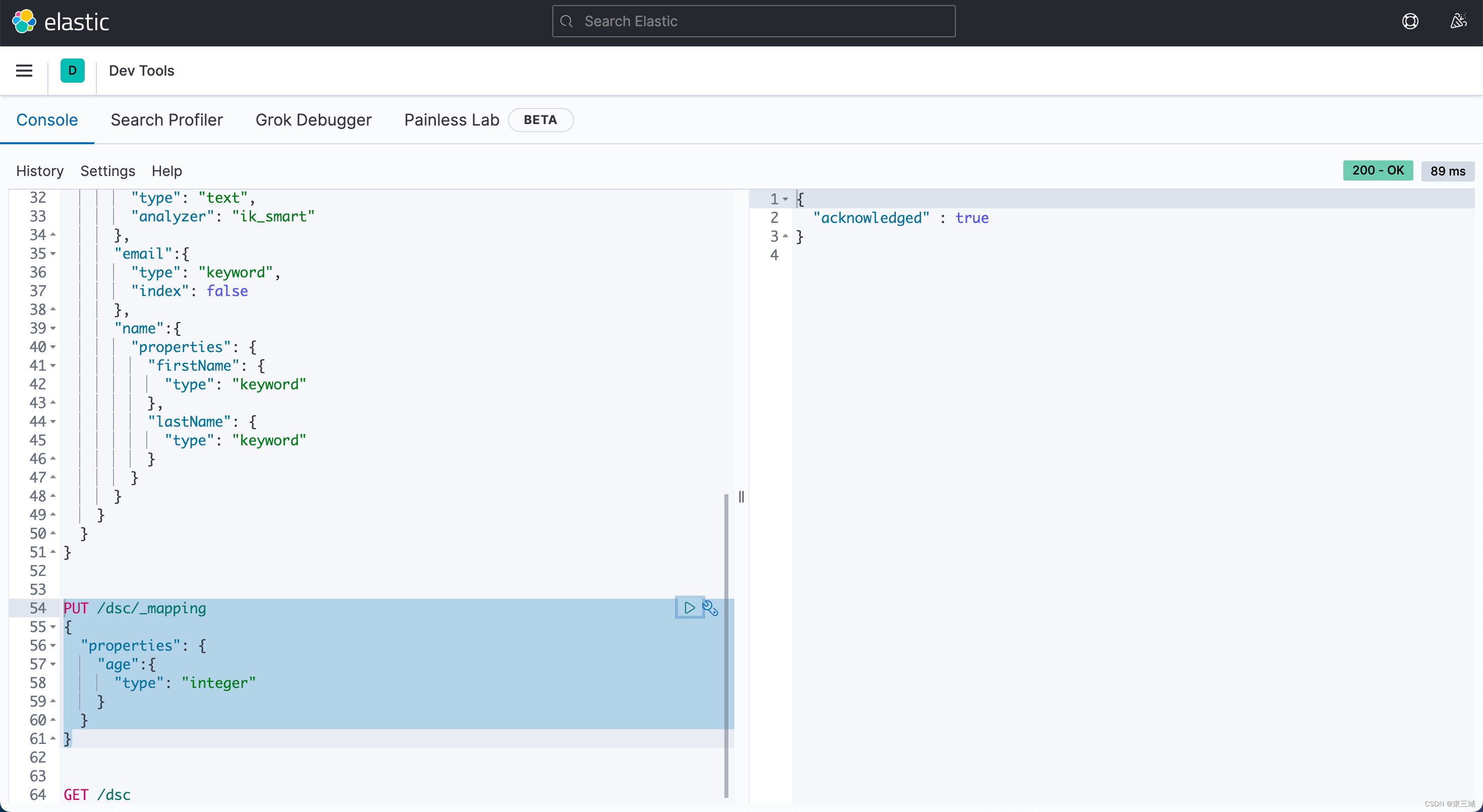The height and width of the screenshot is (812, 1483).
Task: Open the hamburger navigation menu
Action: (24, 71)
